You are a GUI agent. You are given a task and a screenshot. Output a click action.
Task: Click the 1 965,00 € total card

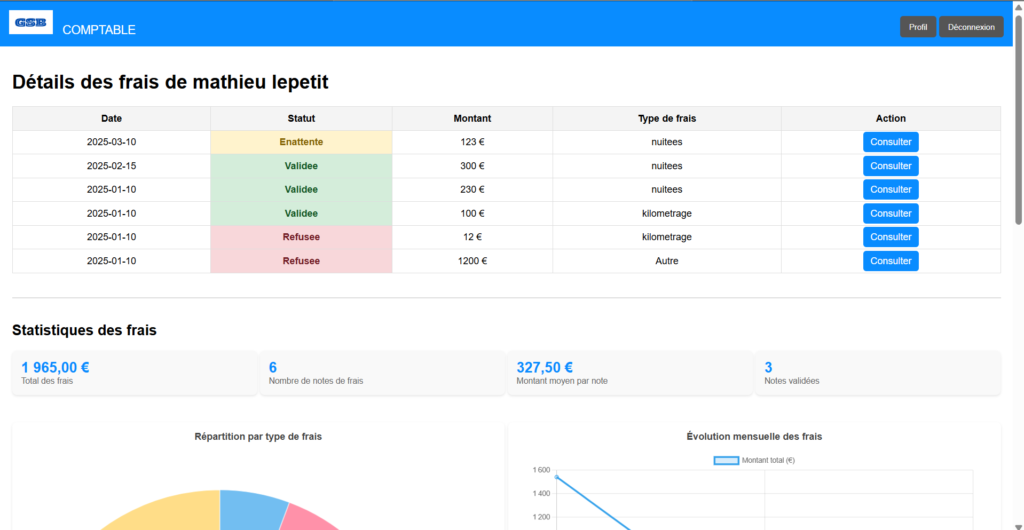click(135, 373)
